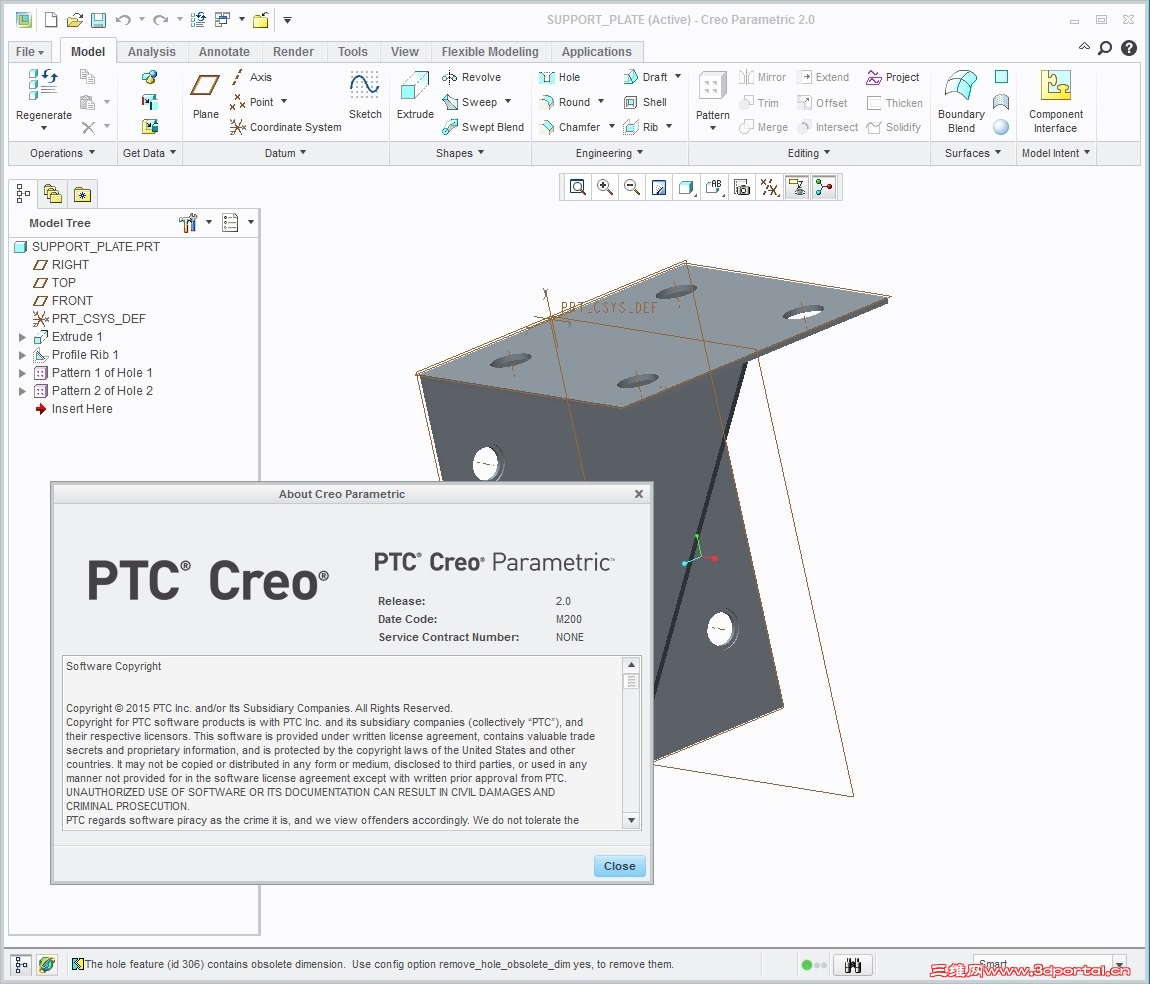Open the Editing group dropdown

809,153
